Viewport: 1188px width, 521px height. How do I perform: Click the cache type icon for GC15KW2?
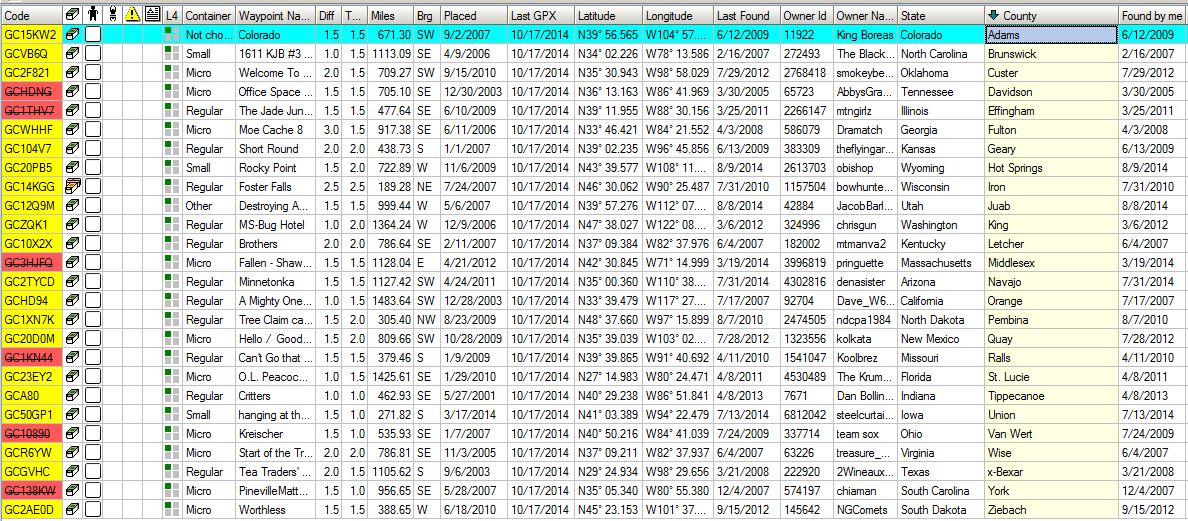pos(72,35)
